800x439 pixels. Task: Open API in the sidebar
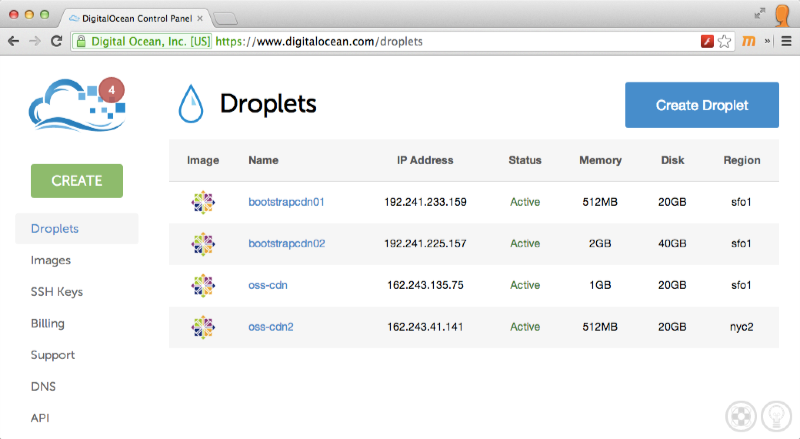coord(40,418)
